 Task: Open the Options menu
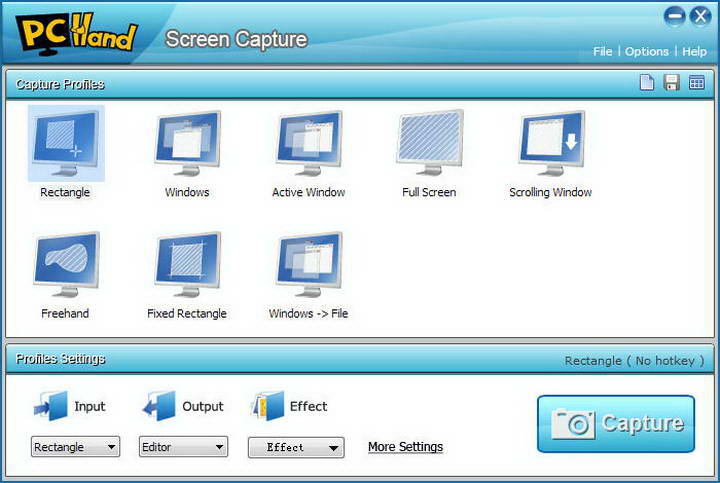click(647, 51)
